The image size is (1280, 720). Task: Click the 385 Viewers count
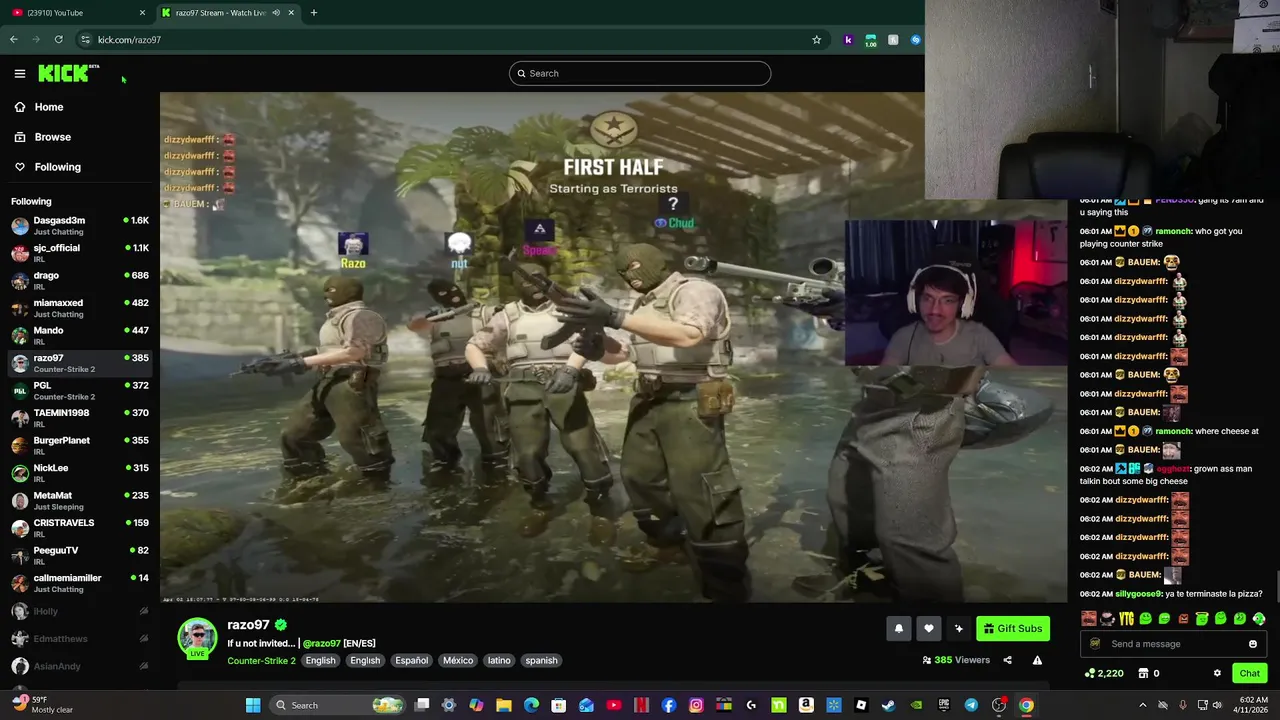tap(956, 660)
